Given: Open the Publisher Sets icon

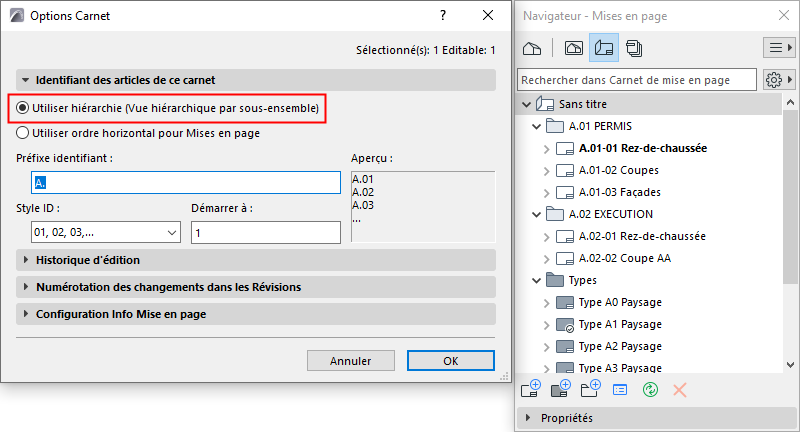Looking at the screenshot, I should tap(634, 47).
